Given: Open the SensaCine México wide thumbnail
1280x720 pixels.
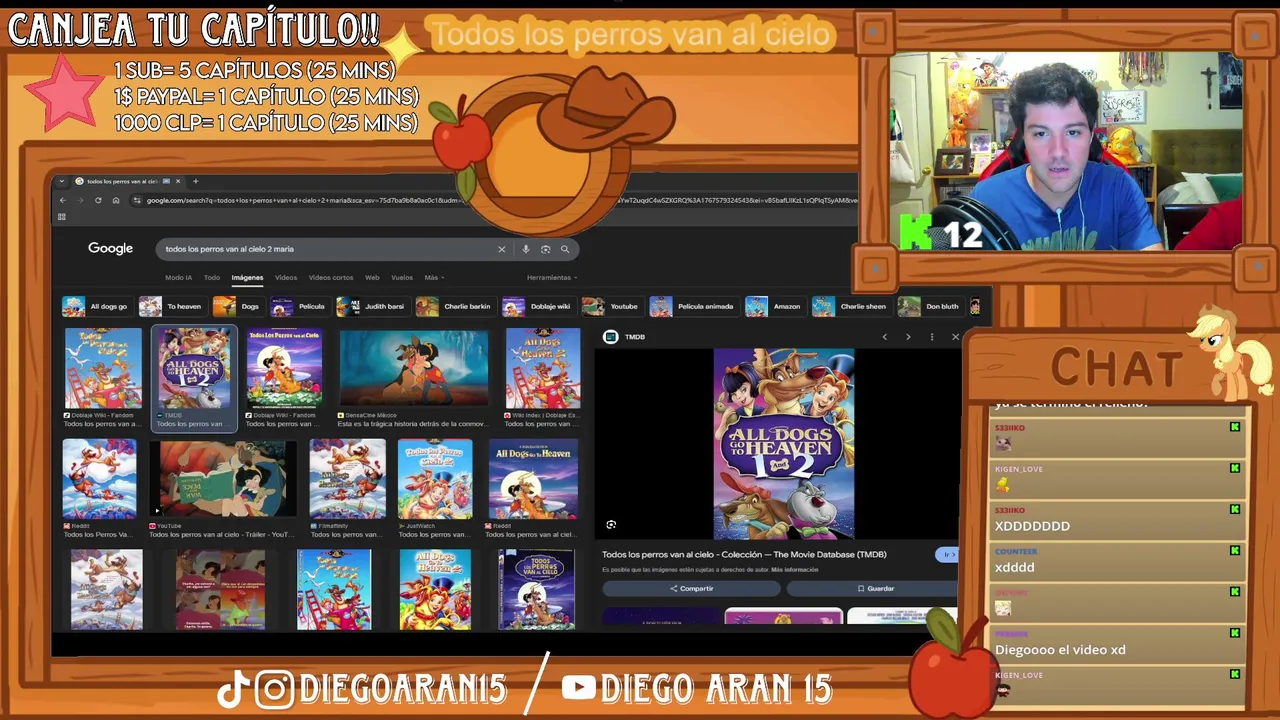Looking at the screenshot, I should tap(414, 368).
